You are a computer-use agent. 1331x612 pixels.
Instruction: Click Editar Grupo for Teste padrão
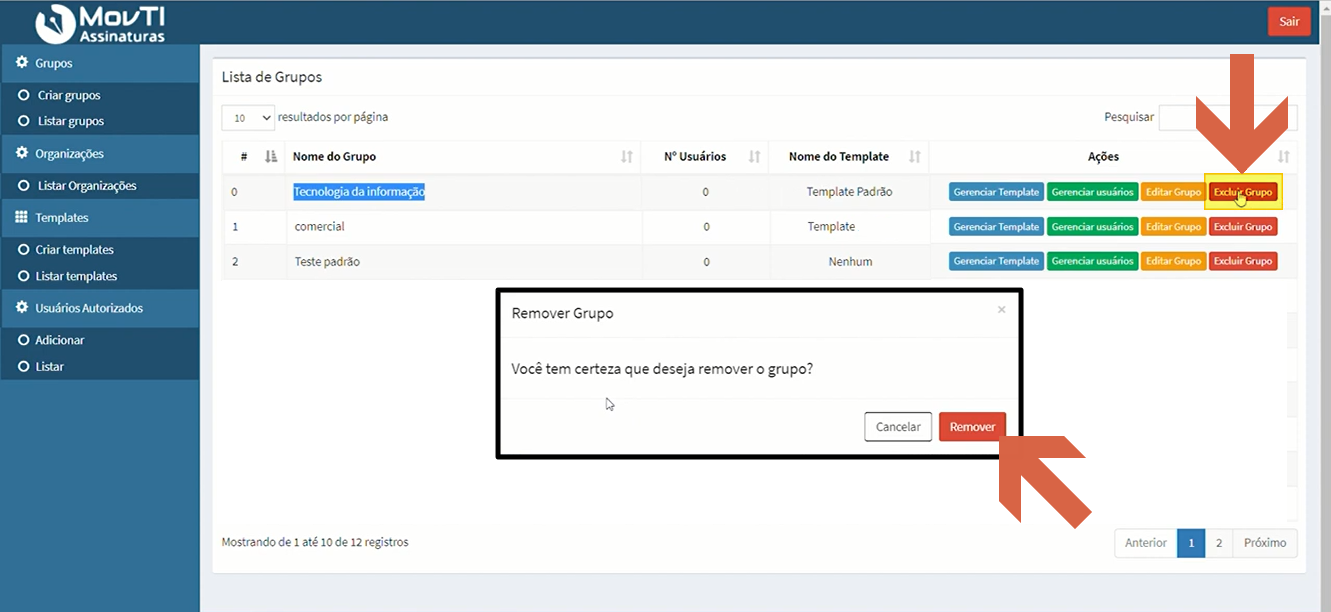point(1173,261)
